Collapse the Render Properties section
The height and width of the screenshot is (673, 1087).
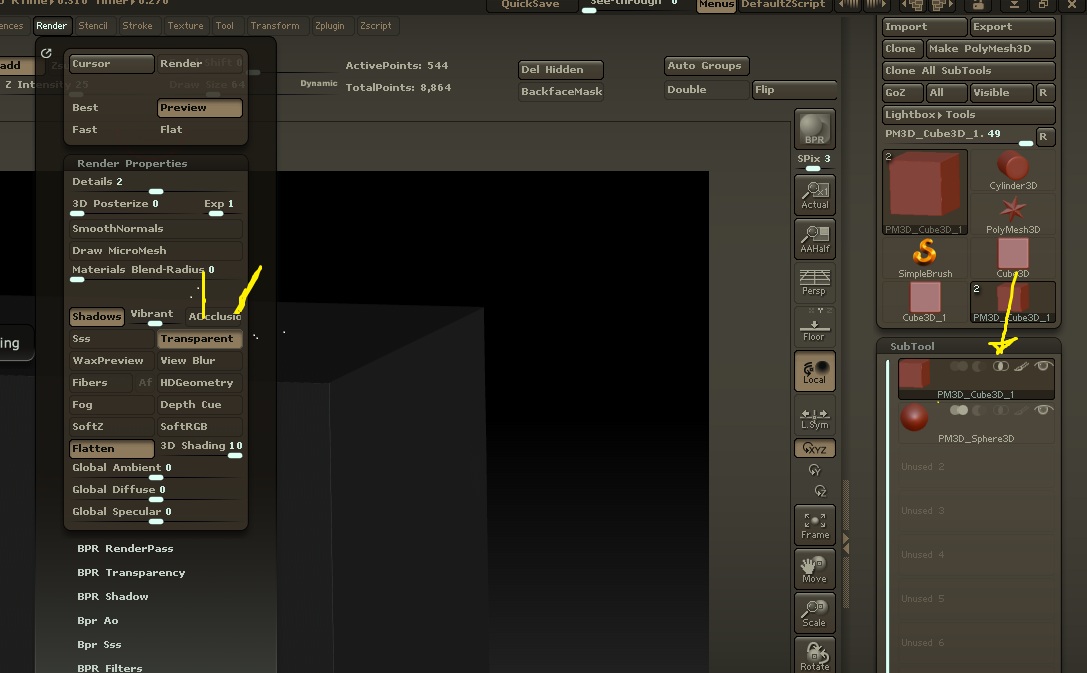(132, 164)
